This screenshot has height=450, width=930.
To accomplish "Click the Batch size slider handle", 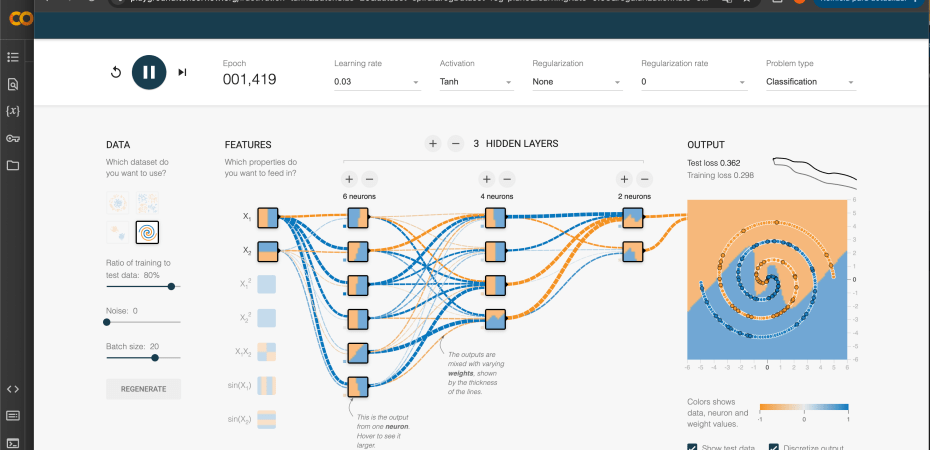I will 154,357.
